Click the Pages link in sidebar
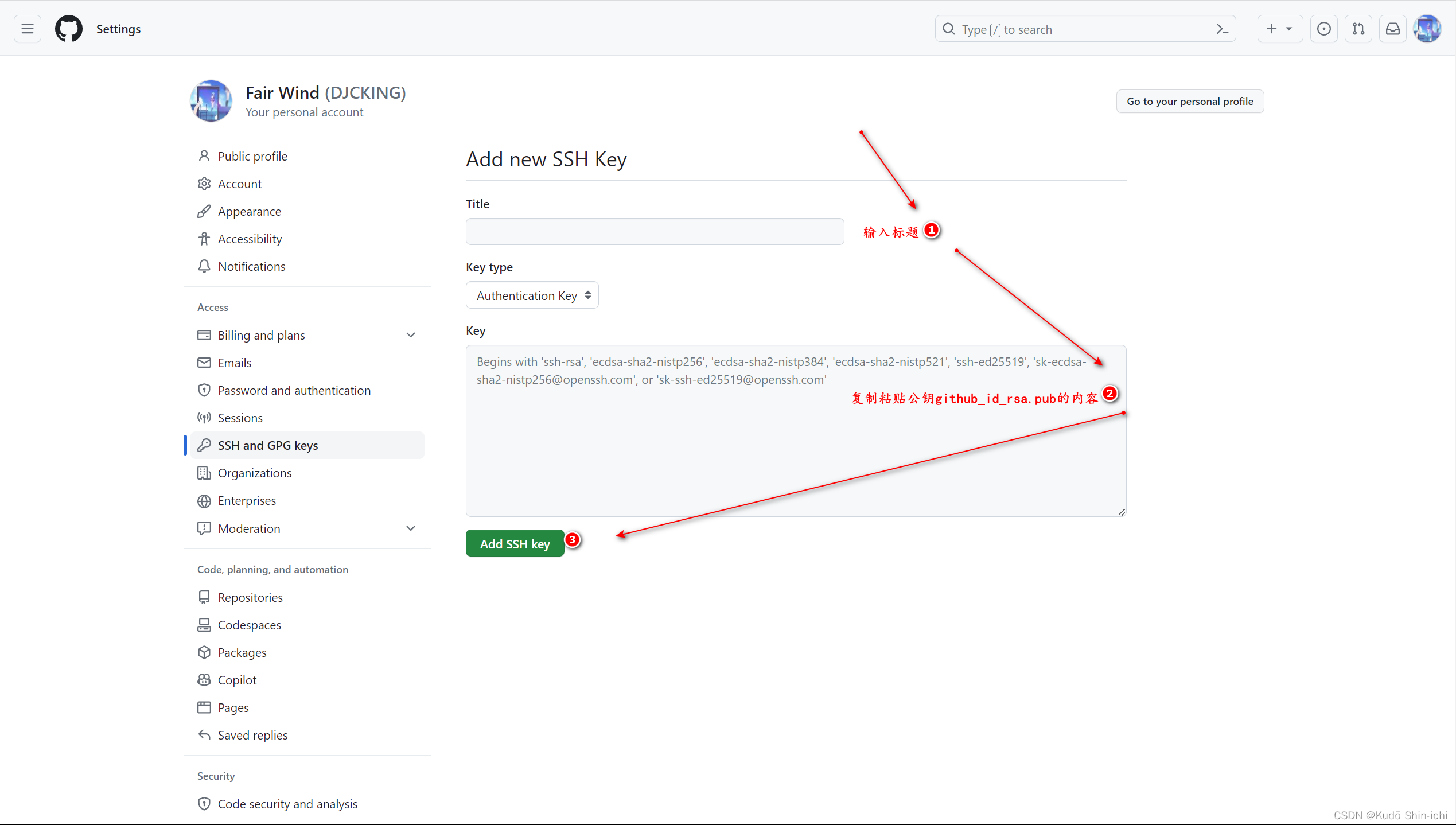 click(x=232, y=707)
